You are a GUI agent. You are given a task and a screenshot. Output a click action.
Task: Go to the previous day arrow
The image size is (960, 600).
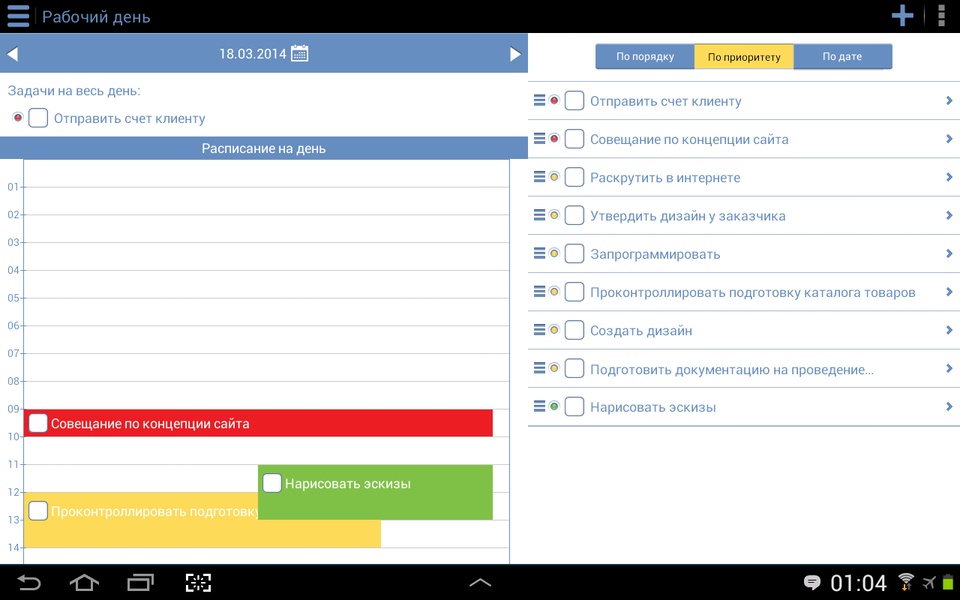coord(12,54)
